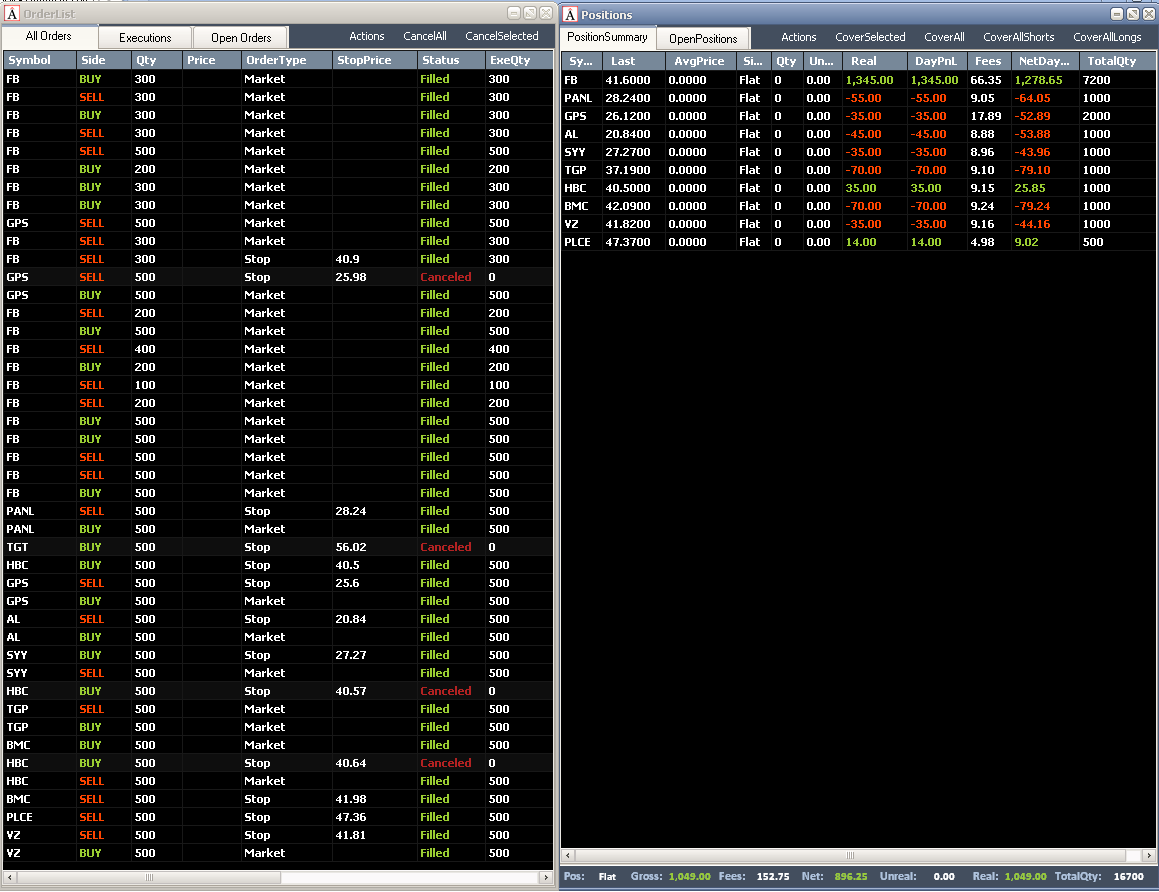The height and width of the screenshot is (892, 1159).
Task: Click the Price column header
Action: 211,60
